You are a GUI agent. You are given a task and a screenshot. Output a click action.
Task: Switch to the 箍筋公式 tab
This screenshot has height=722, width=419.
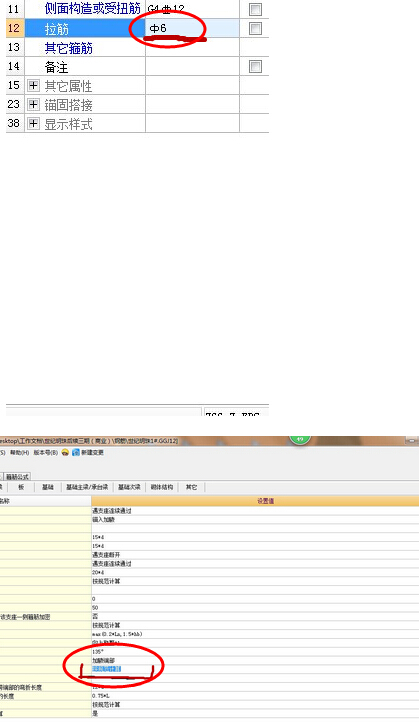point(17,477)
